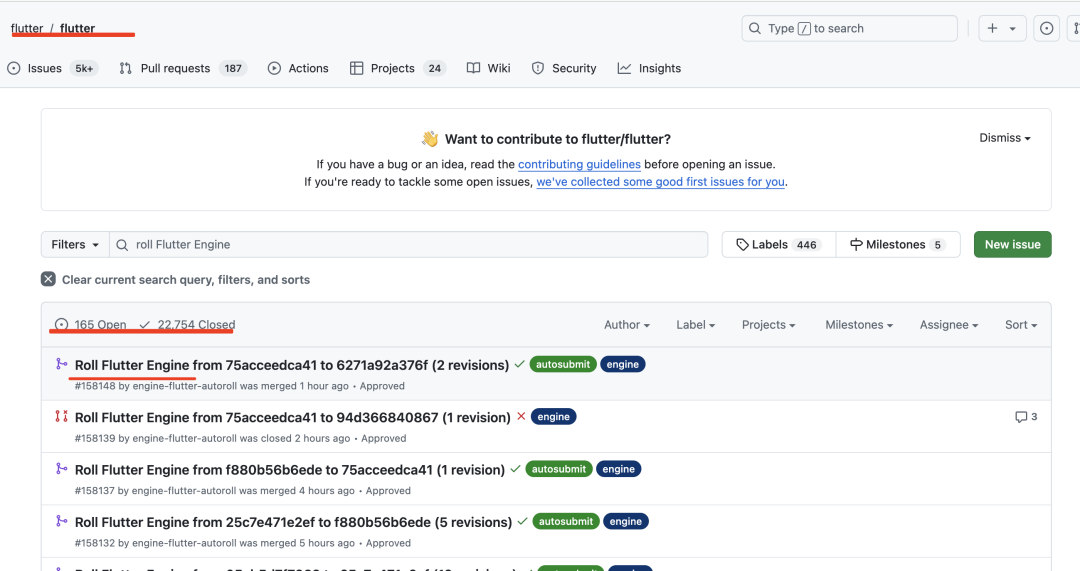Viewport: 1080px width, 571px height.
Task: Click the autosubmit label on PR #158148
Action: (x=563, y=364)
